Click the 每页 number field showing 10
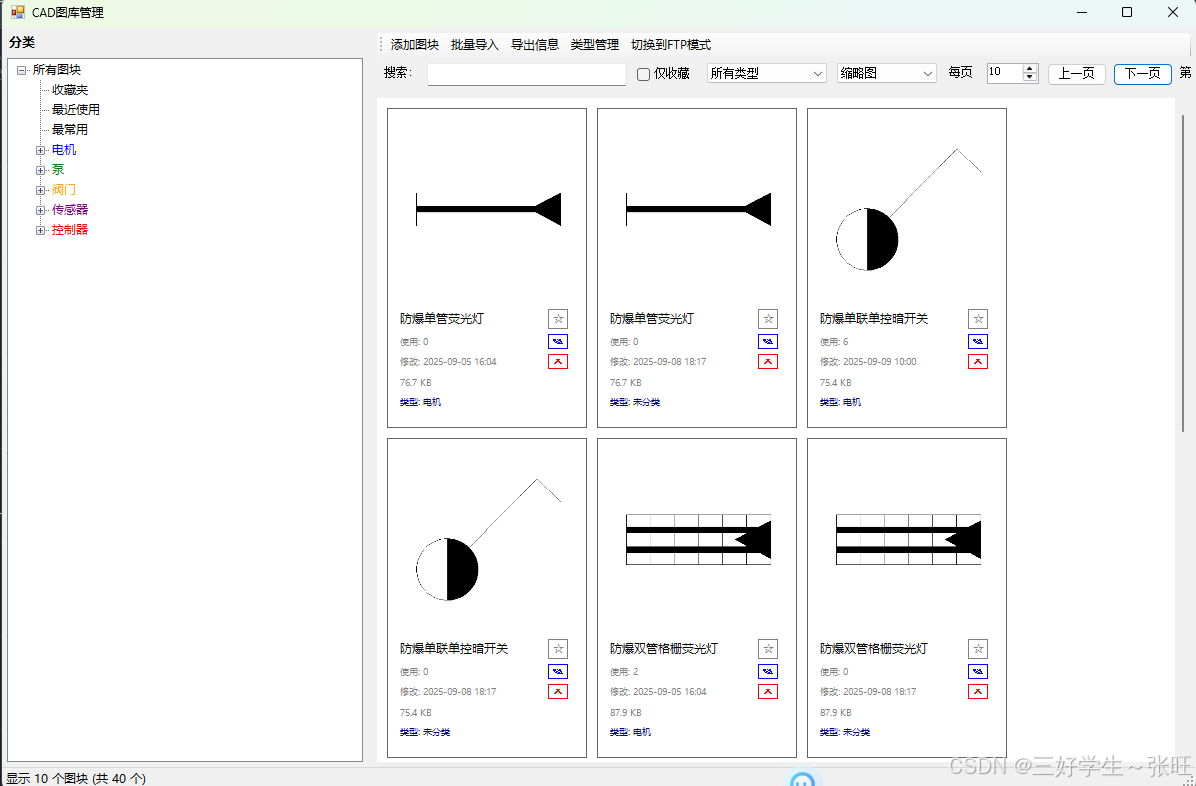The height and width of the screenshot is (786, 1196). 1005,73
